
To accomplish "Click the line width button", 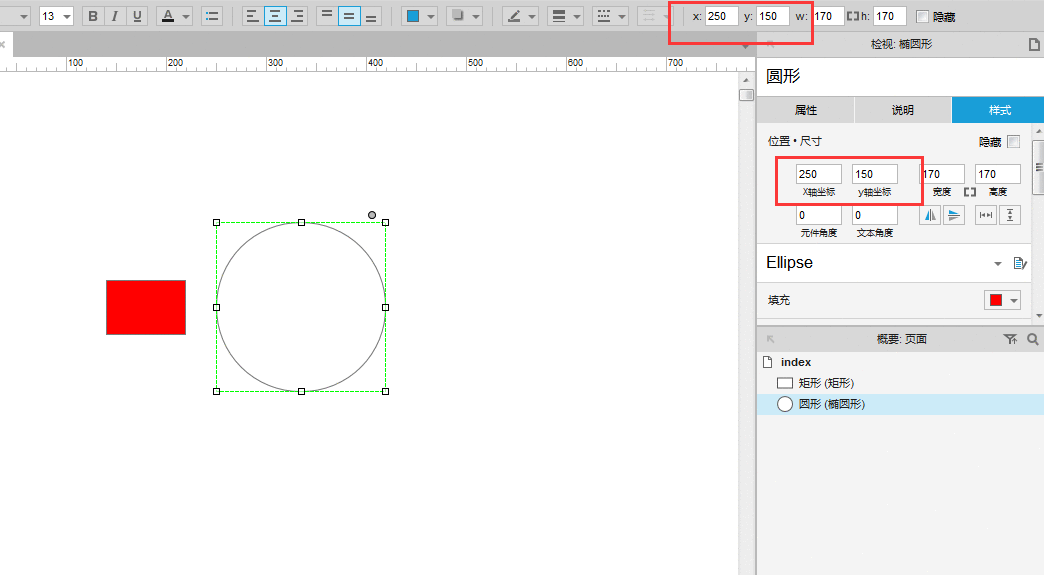I will pyautogui.click(x=559, y=16).
